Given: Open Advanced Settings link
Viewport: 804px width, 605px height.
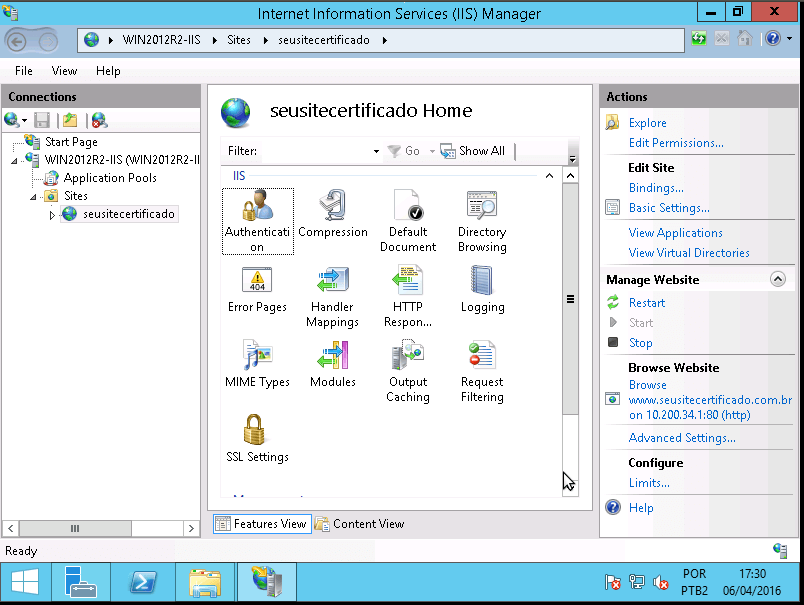Looking at the screenshot, I should coord(682,438).
